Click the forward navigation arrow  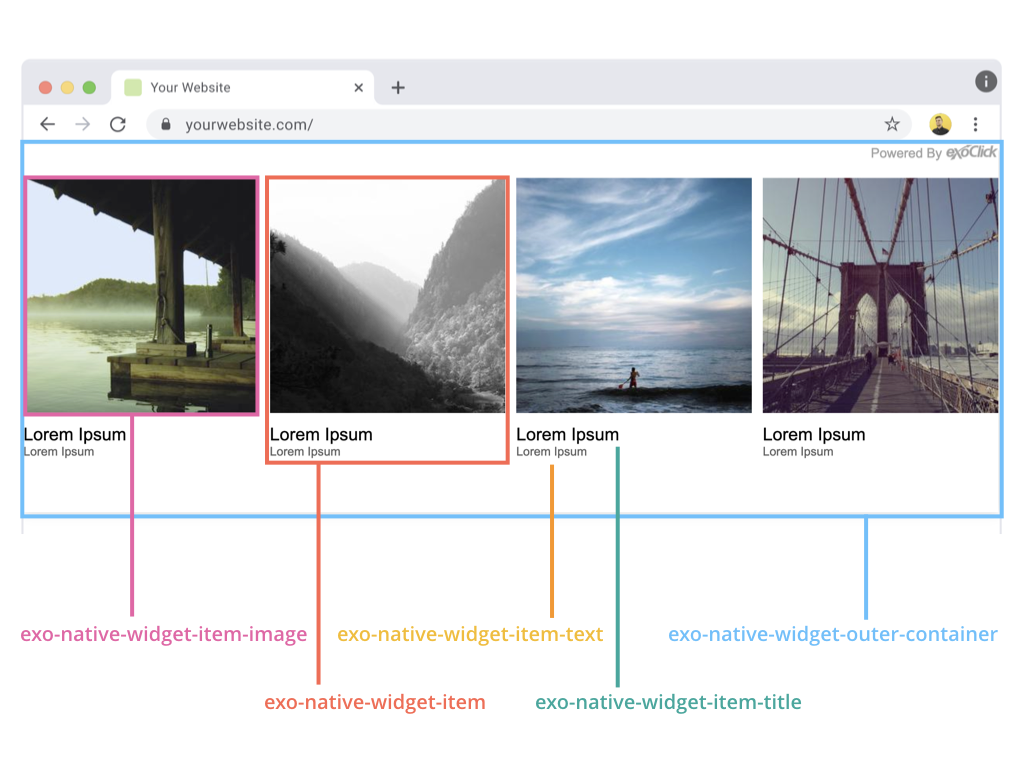pyautogui.click(x=82, y=124)
